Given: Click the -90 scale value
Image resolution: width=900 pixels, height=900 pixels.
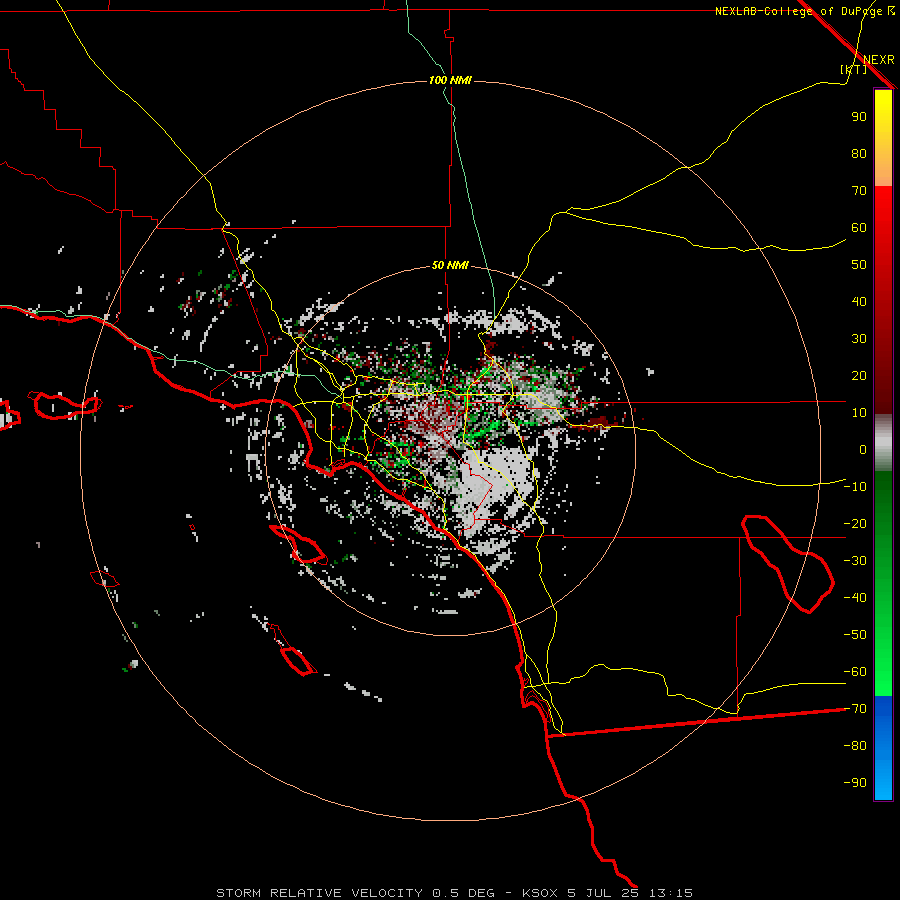Looking at the screenshot, I should pos(855,783).
